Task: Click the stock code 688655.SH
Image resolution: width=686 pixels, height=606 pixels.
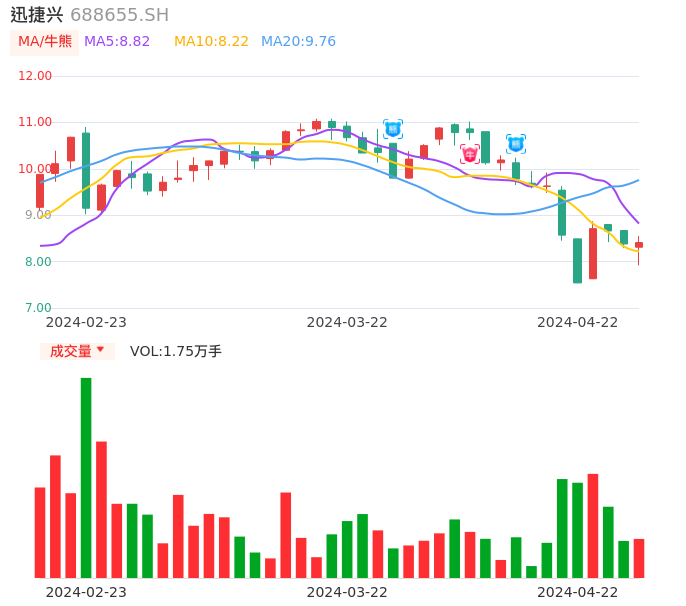Action: click(x=119, y=15)
